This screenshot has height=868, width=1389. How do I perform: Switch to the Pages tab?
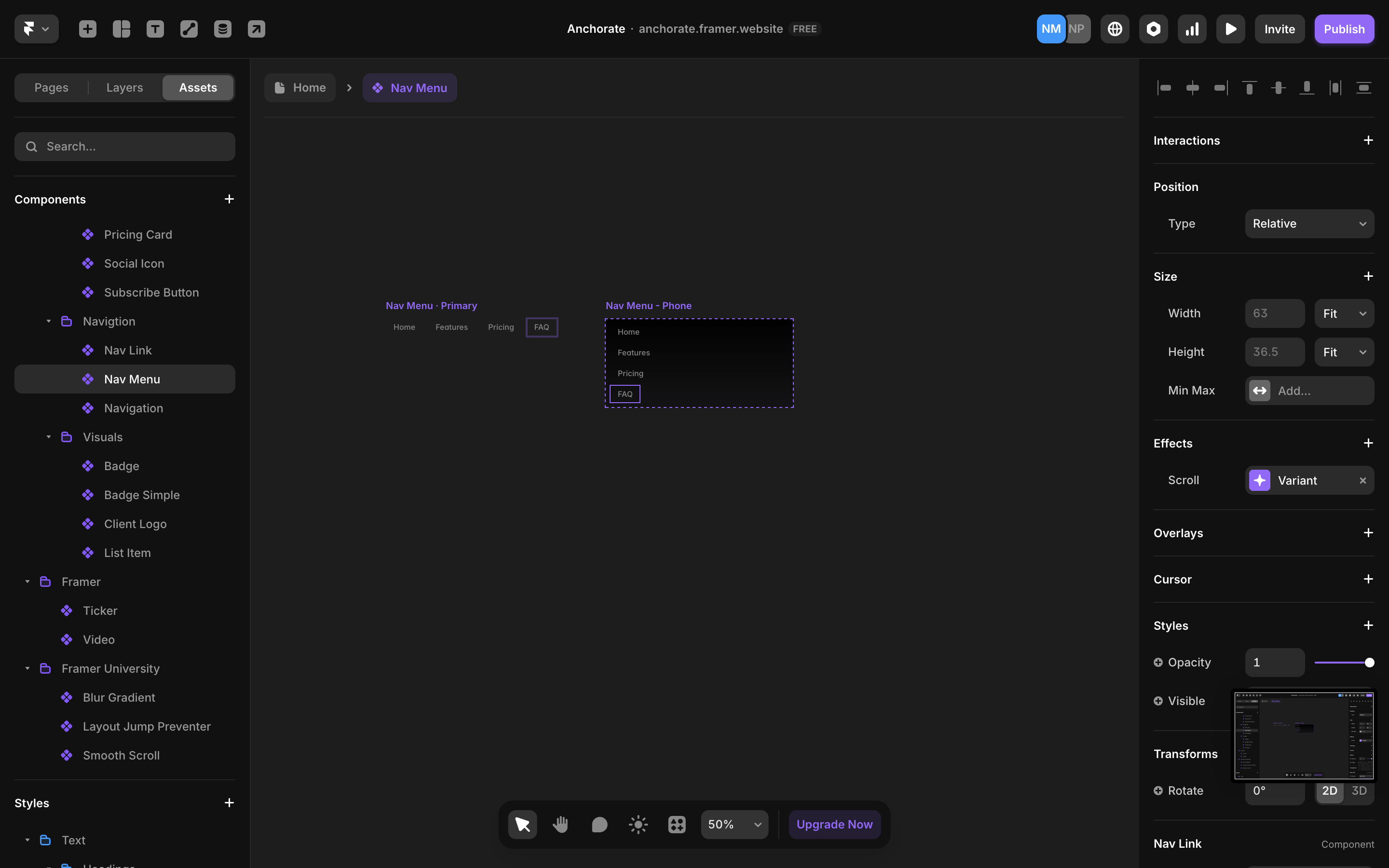[x=51, y=87]
